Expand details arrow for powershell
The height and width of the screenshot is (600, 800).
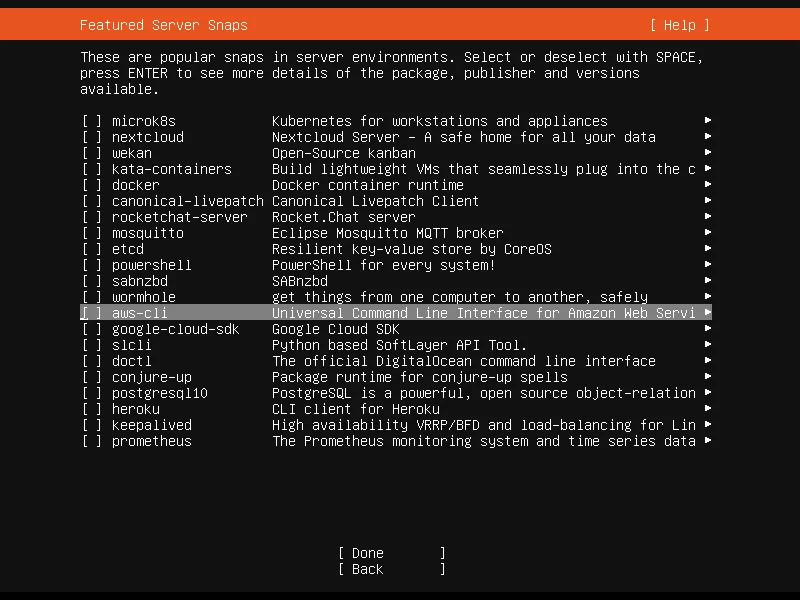pos(708,264)
